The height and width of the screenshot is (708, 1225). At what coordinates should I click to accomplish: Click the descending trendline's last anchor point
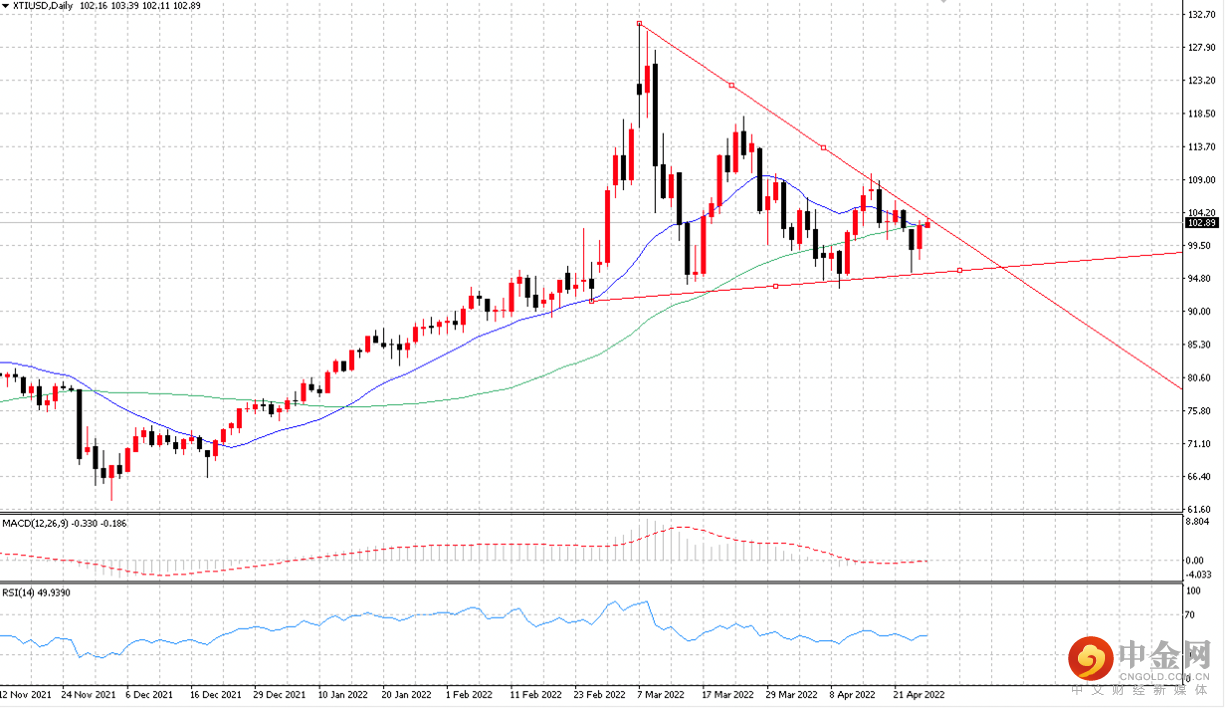coord(823,148)
